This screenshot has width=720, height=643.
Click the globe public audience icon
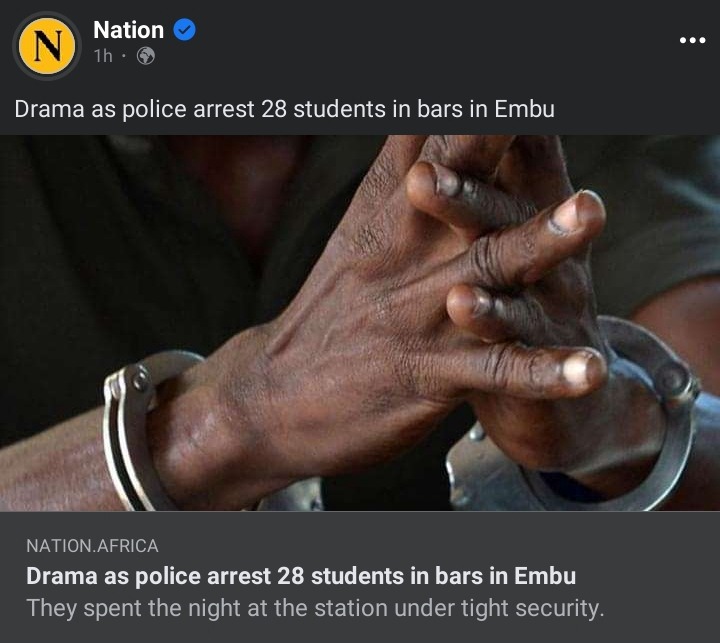click(146, 56)
